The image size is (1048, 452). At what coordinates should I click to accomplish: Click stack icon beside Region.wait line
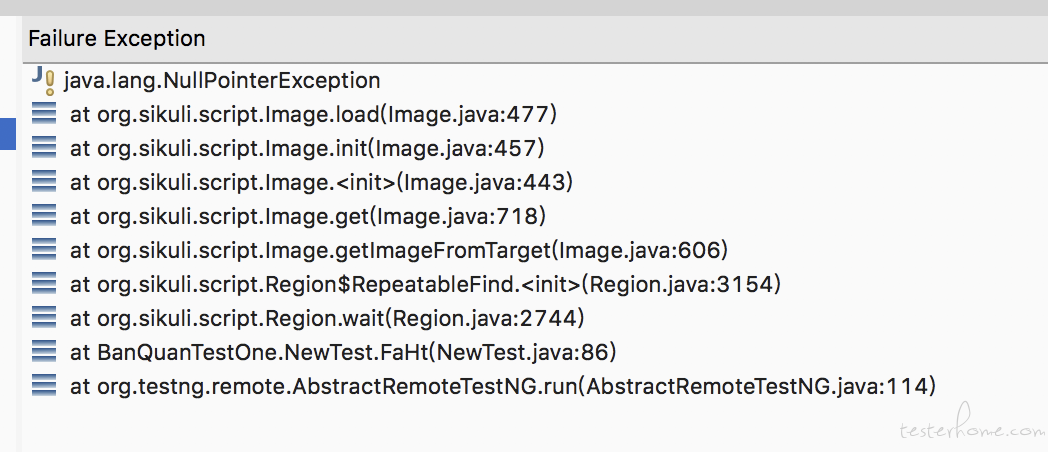coord(44,318)
